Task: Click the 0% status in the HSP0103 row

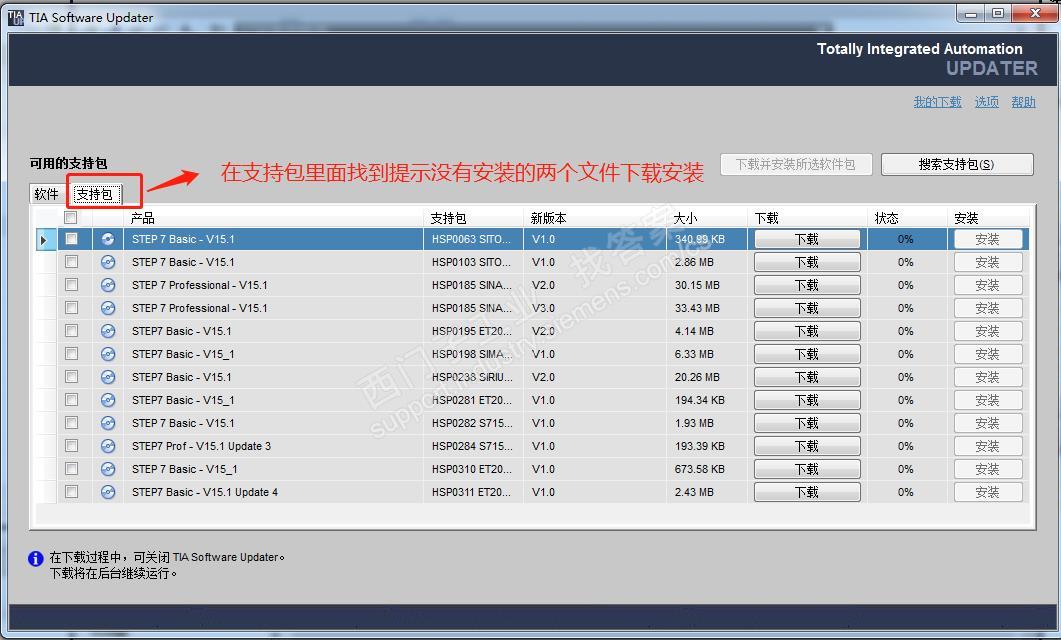Action: point(905,262)
